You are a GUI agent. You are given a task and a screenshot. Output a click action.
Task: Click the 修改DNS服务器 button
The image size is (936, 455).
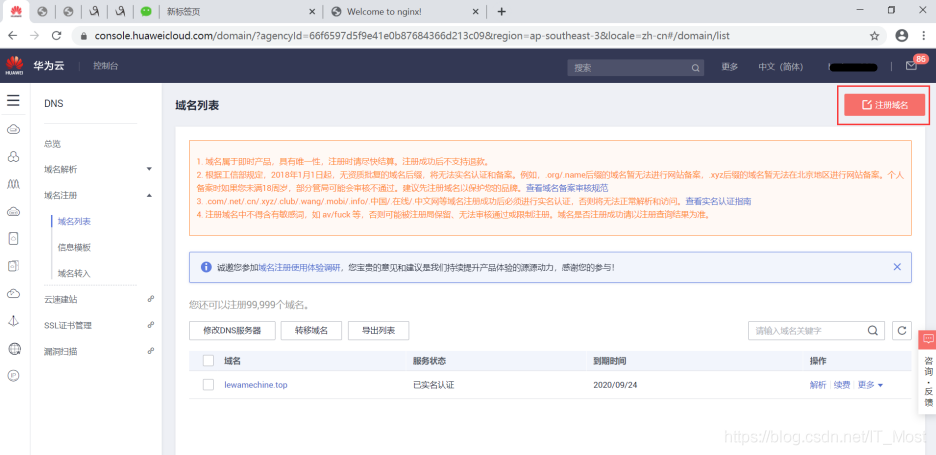[x=232, y=330]
